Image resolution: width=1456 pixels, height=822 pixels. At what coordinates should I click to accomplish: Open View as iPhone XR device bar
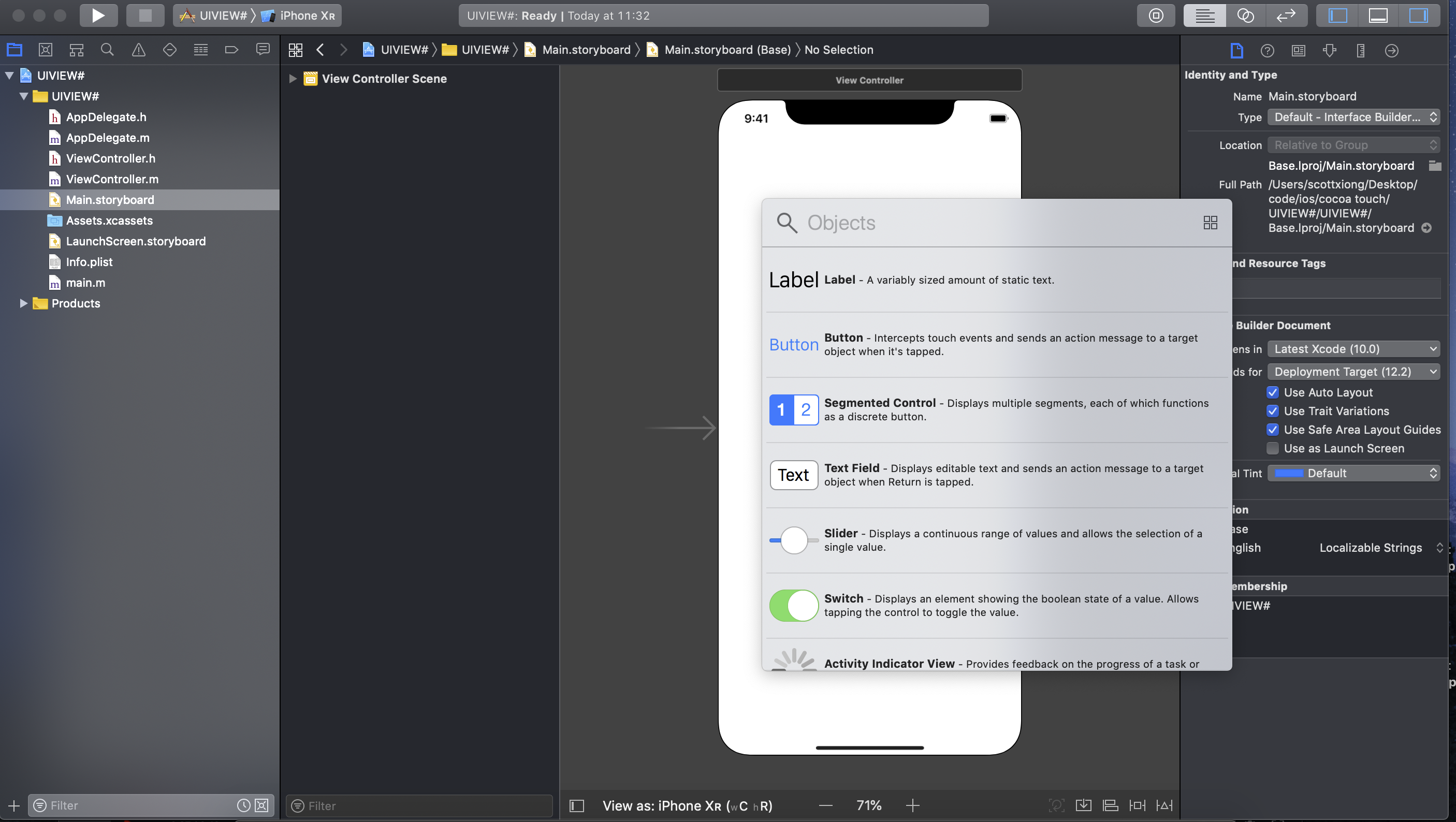[x=687, y=805]
